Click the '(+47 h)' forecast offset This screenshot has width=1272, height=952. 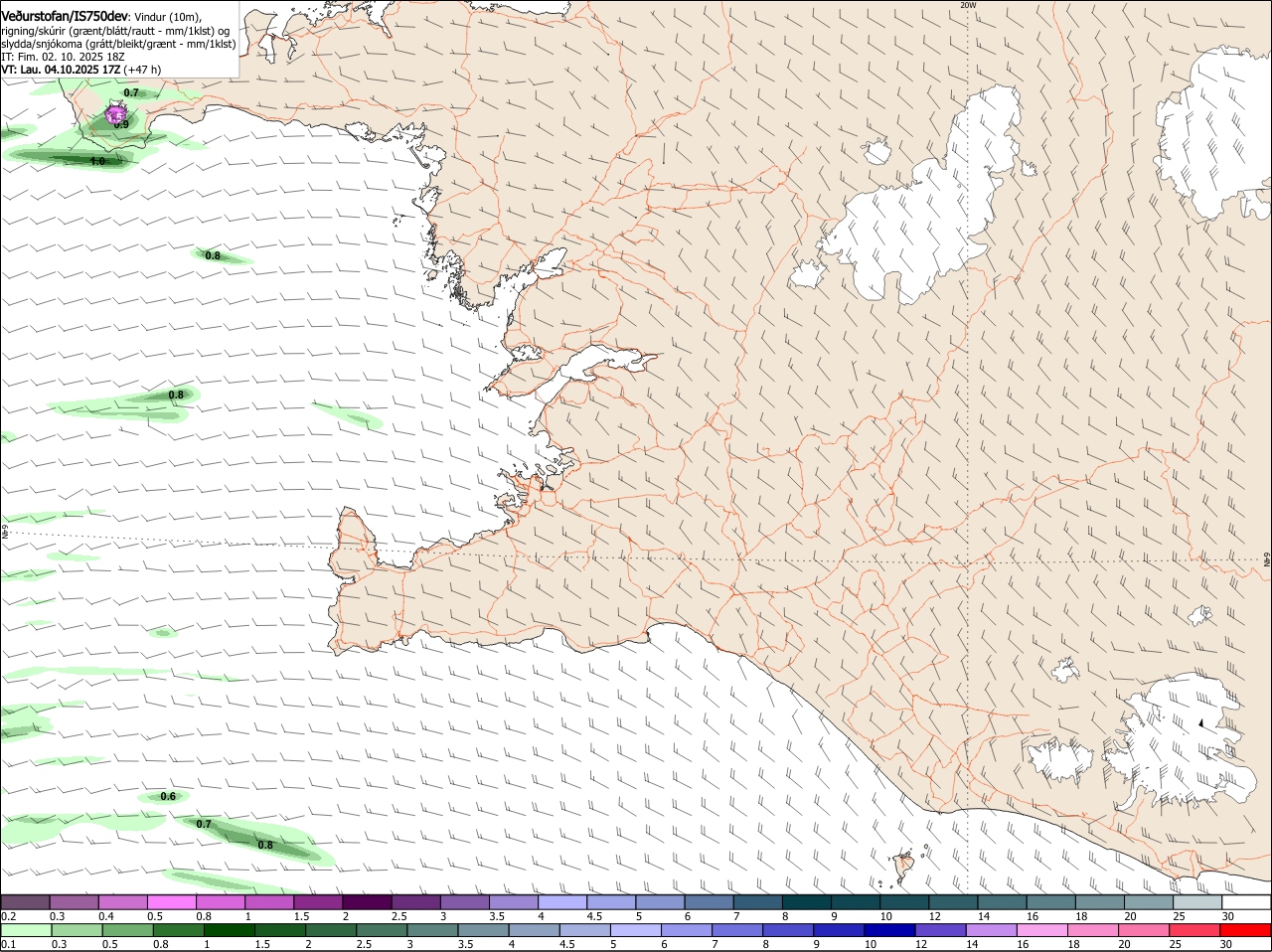pyautogui.click(x=143, y=70)
